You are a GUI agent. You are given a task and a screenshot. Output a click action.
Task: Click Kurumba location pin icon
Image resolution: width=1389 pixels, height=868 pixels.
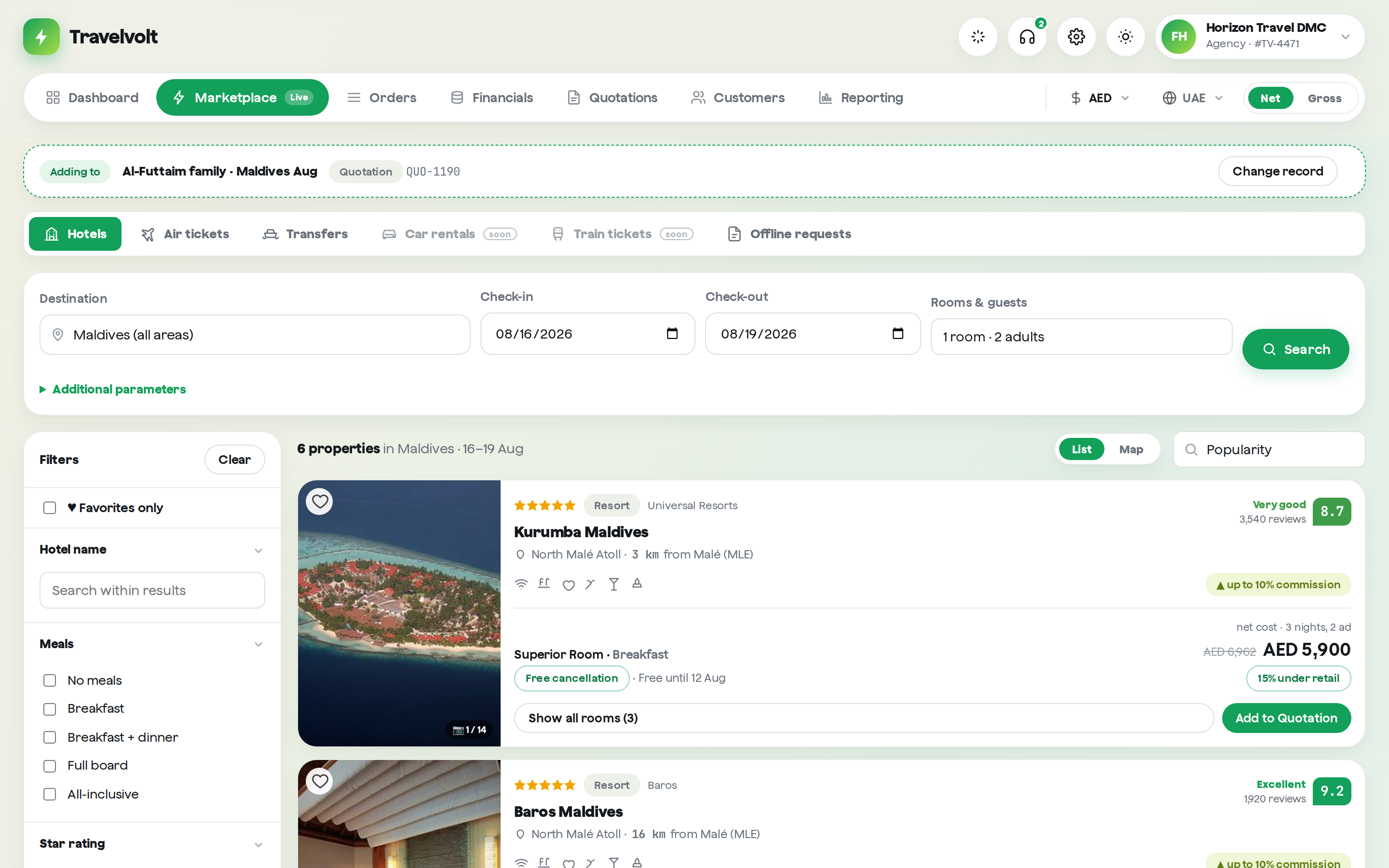[520, 555]
